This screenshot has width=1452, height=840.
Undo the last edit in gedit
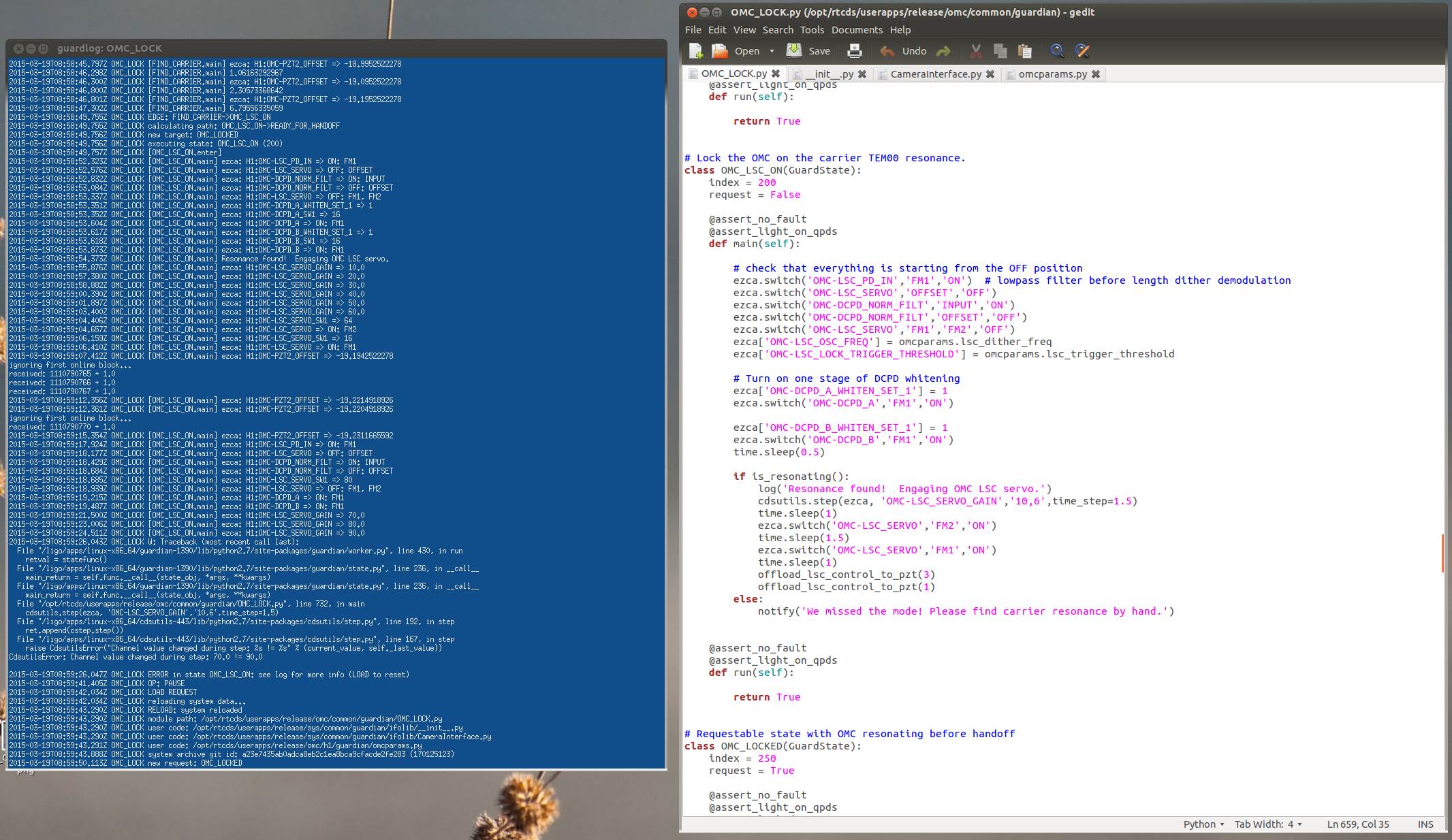click(903, 51)
